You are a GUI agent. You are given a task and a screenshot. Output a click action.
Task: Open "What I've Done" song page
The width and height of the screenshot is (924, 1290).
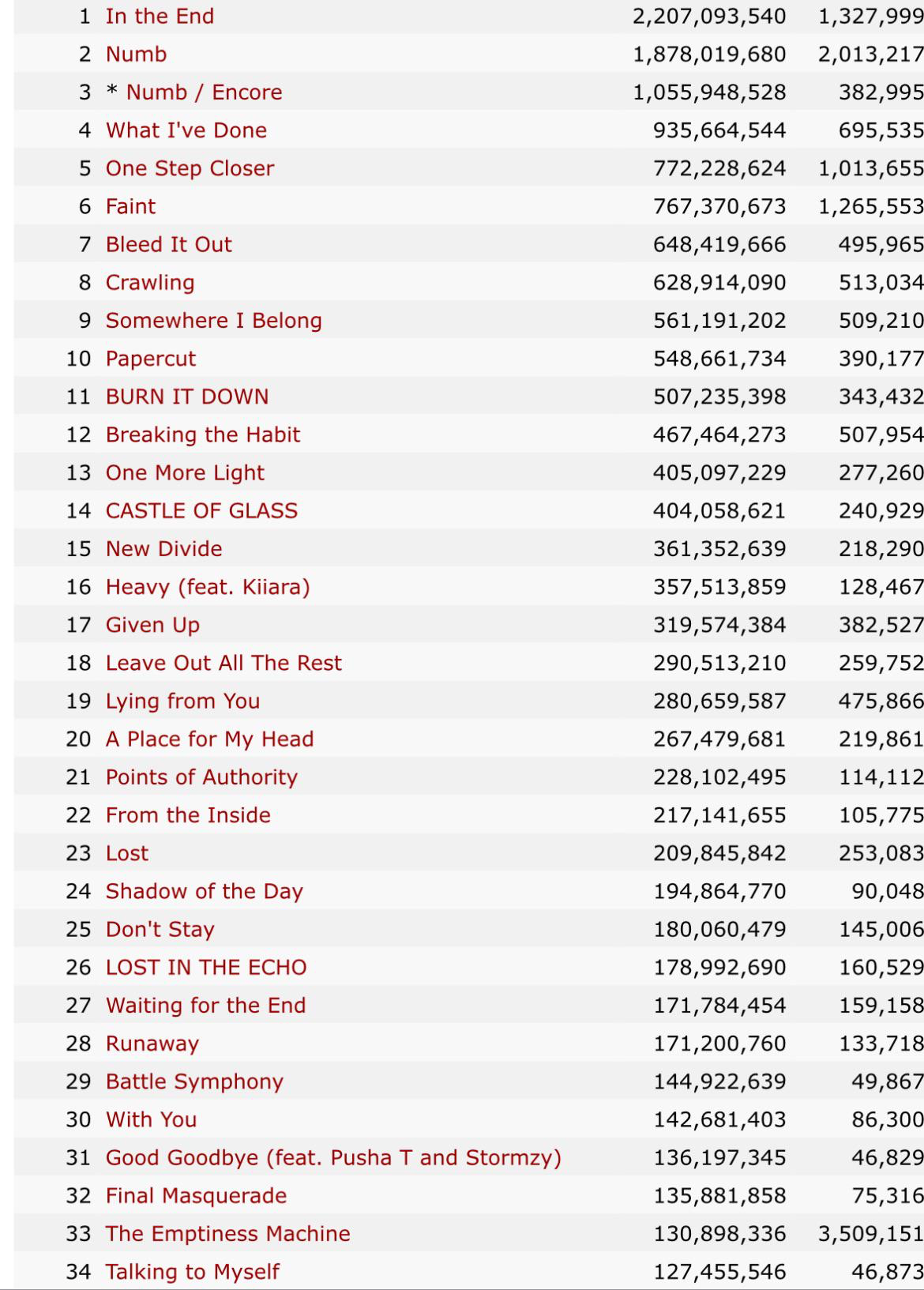coord(186,130)
